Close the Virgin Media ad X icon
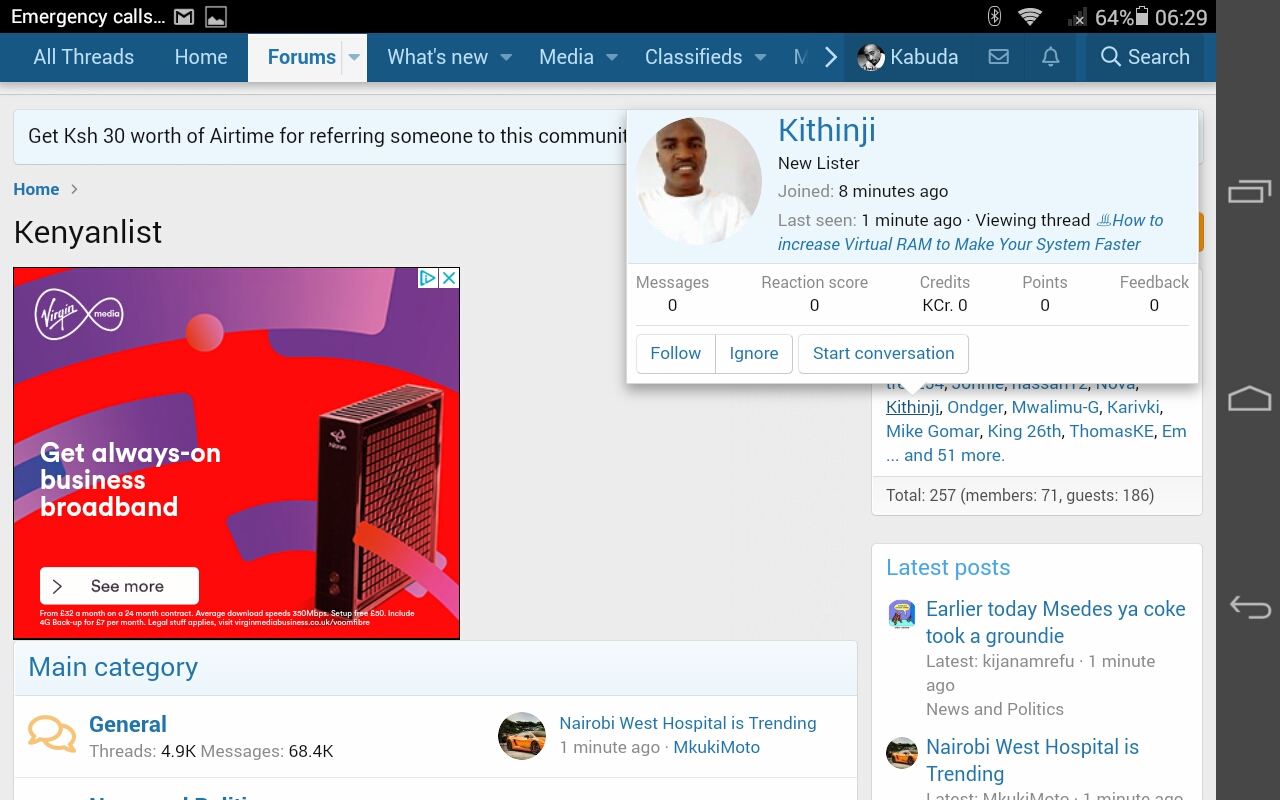Screen dimensions: 1280x800 (449, 278)
